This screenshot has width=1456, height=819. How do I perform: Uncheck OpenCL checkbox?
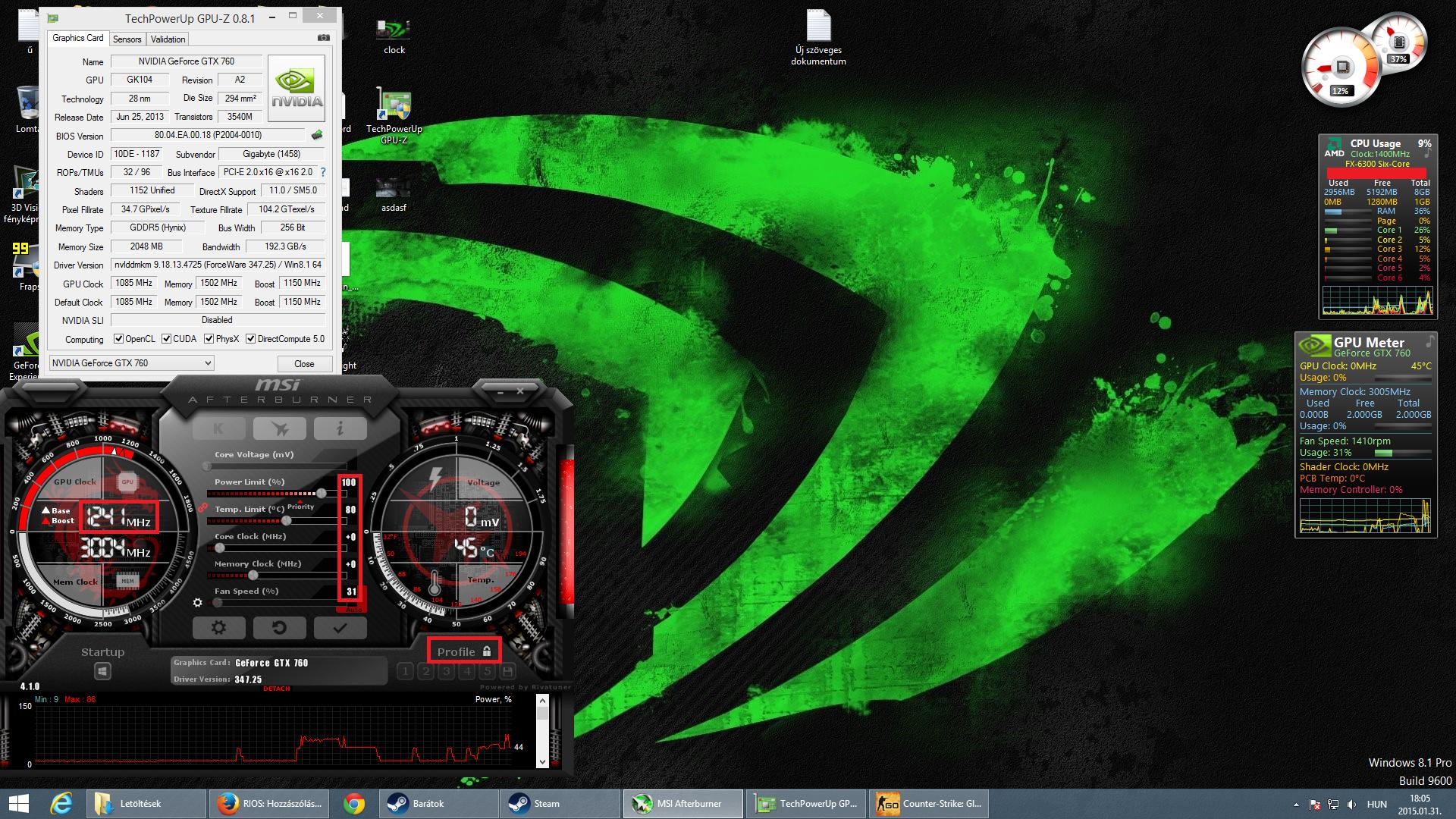coord(118,339)
